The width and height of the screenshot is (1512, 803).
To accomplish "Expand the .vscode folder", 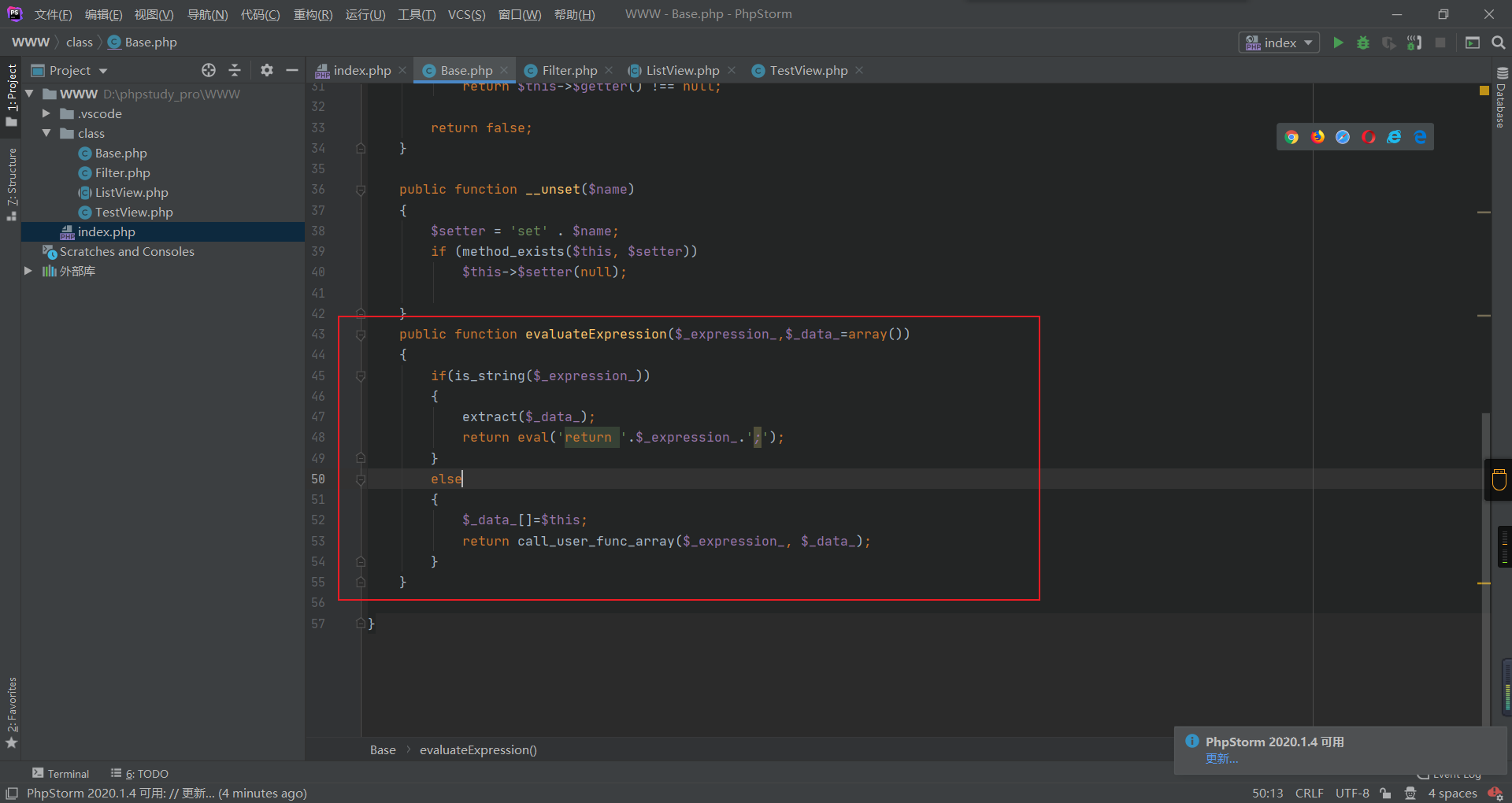I will 46,113.
